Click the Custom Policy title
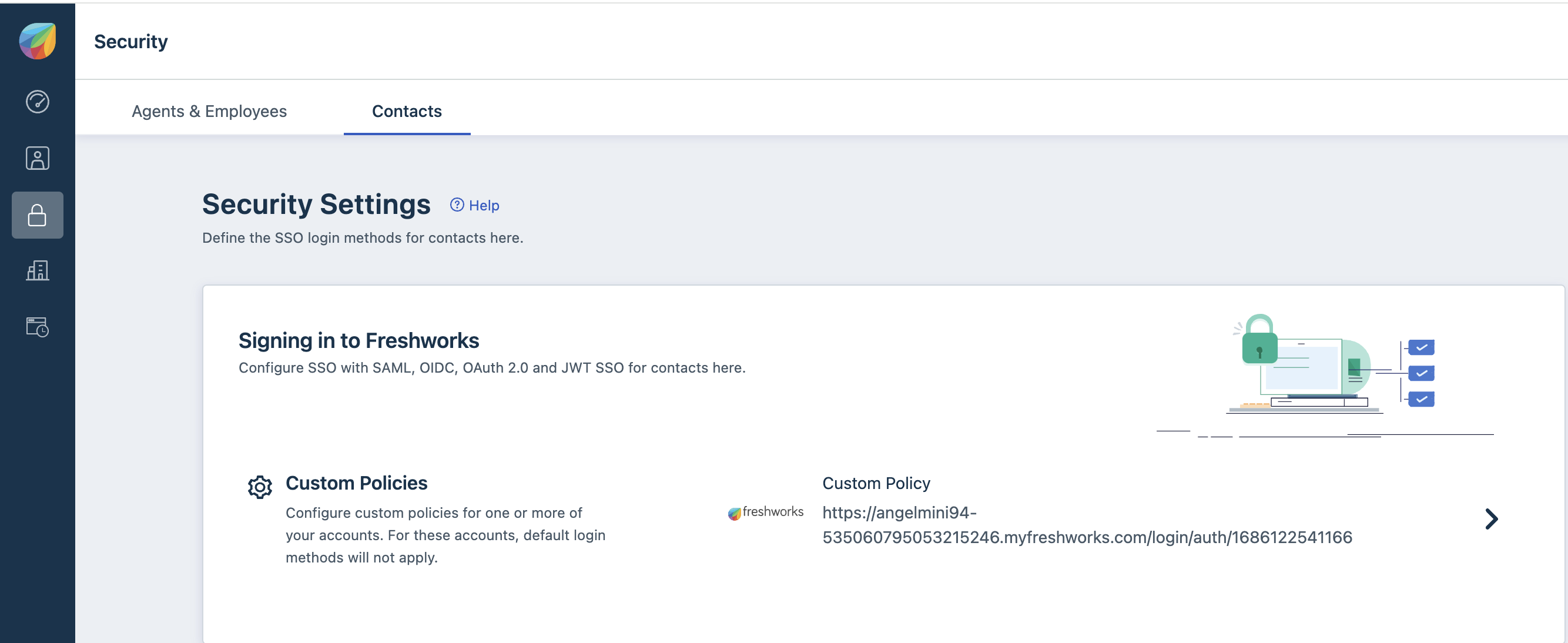This screenshot has width=1568, height=643. pyautogui.click(x=876, y=484)
